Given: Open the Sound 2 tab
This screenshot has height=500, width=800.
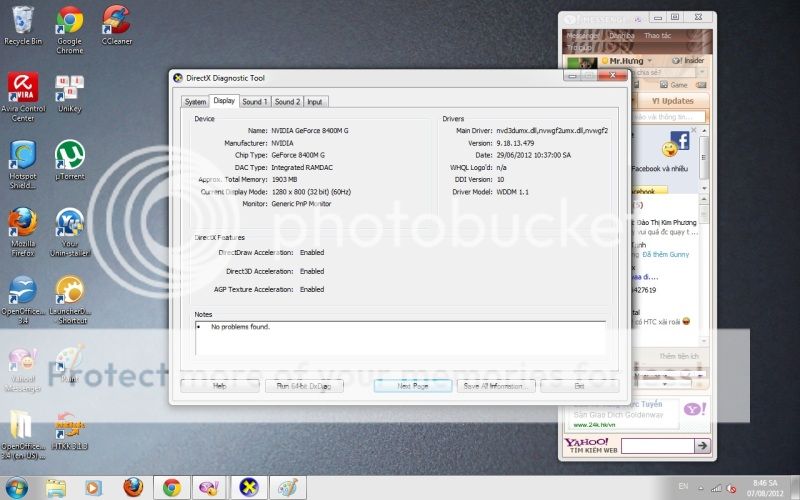Looking at the screenshot, I should [x=287, y=102].
